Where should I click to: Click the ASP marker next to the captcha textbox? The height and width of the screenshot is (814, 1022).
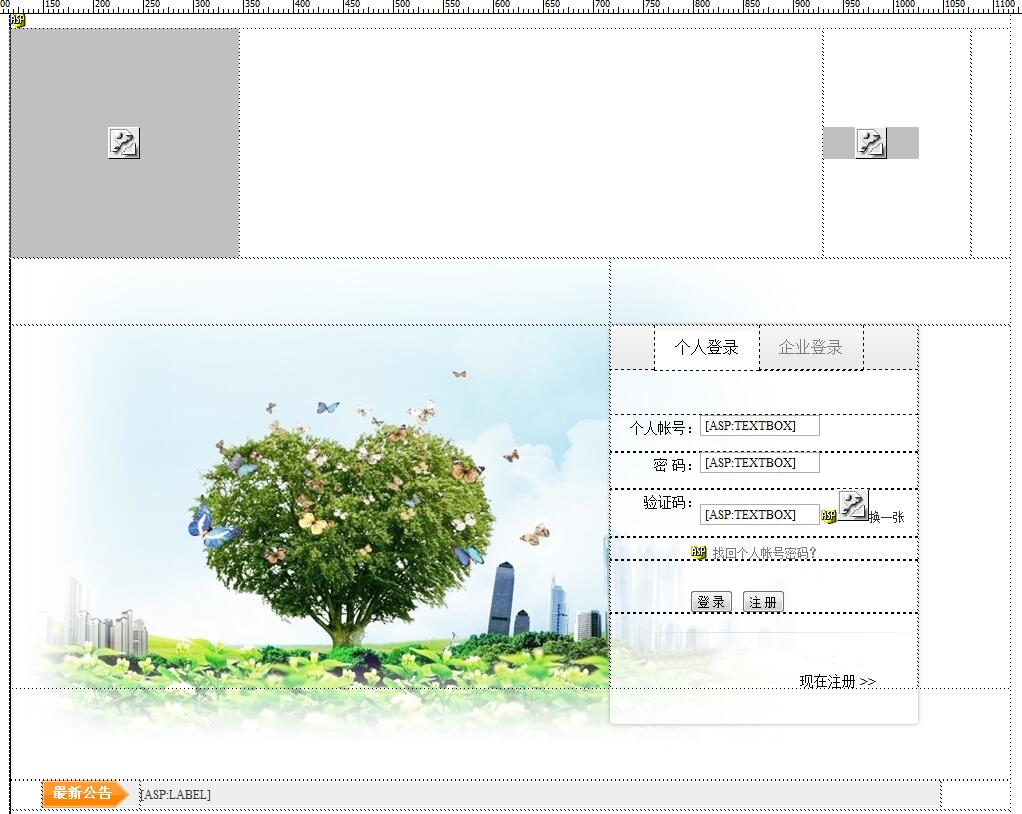[828, 516]
